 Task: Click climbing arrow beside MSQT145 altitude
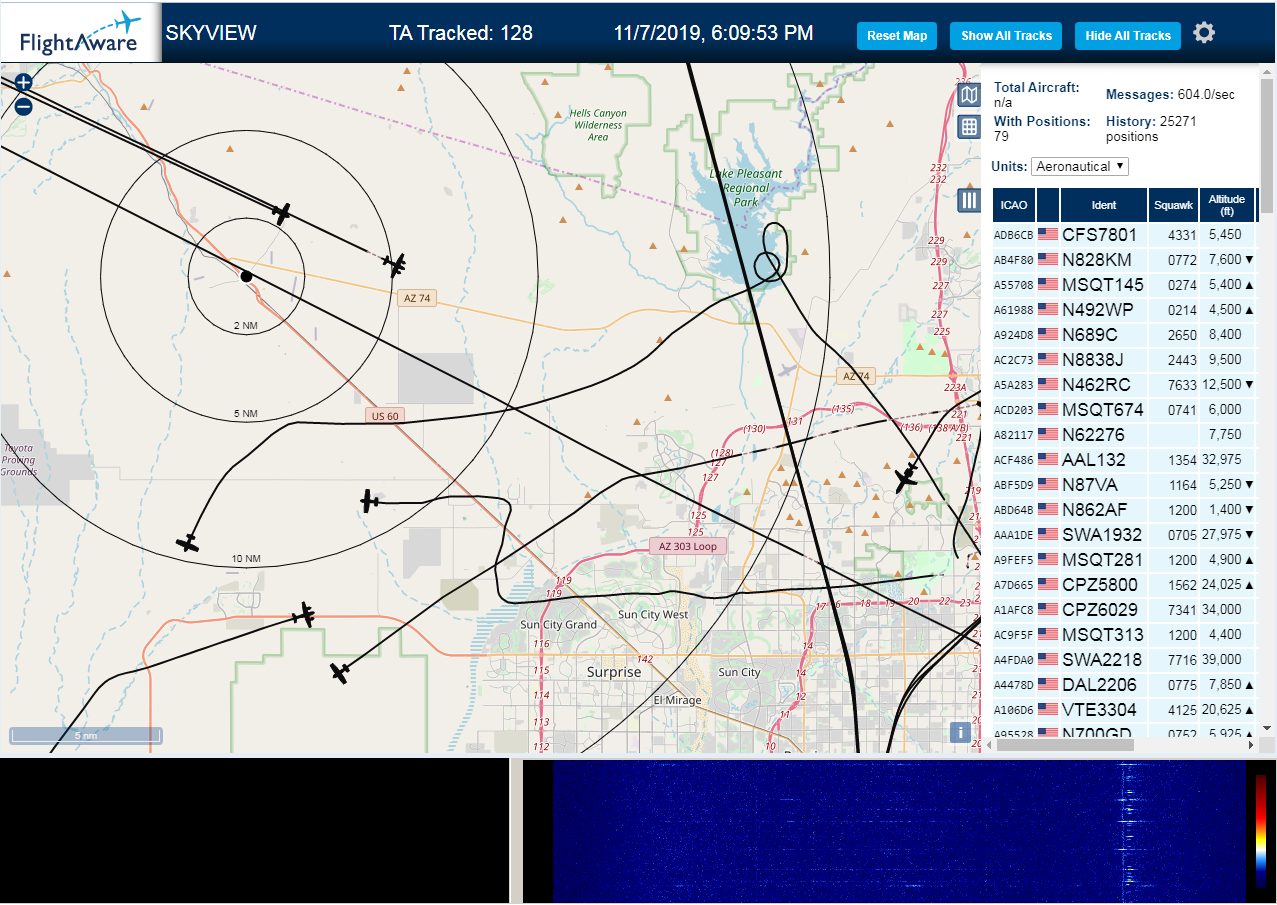pyautogui.click(x=1250, y=285)
